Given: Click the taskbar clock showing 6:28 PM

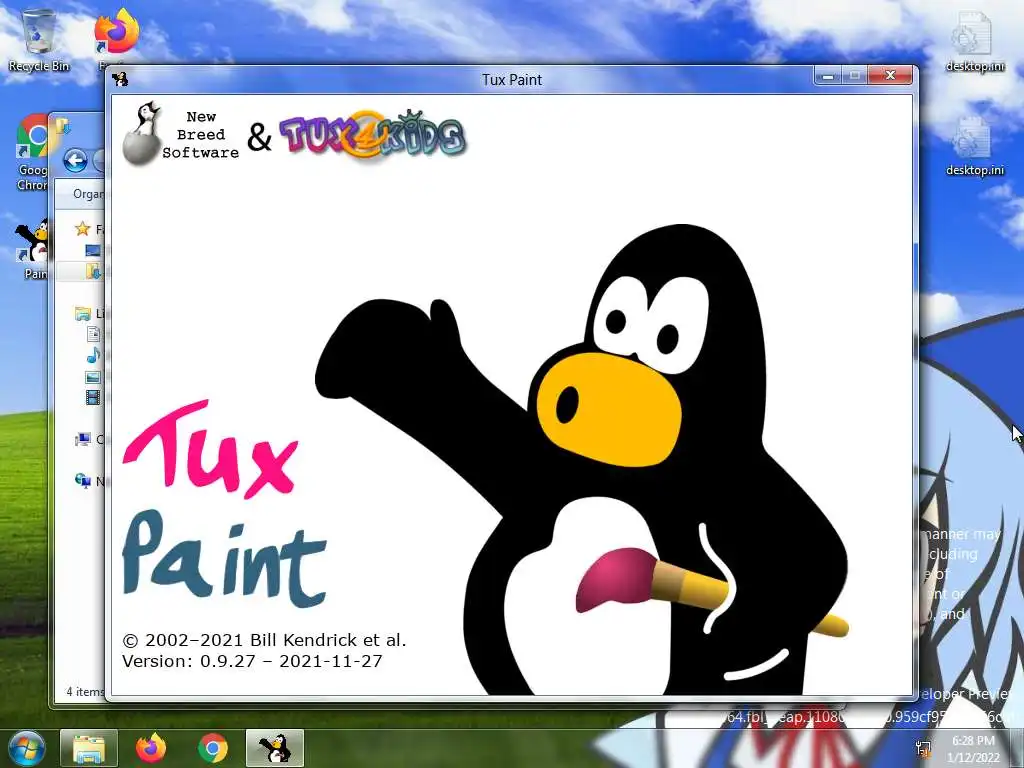Looking at the screenshot, I should [973, 749].
